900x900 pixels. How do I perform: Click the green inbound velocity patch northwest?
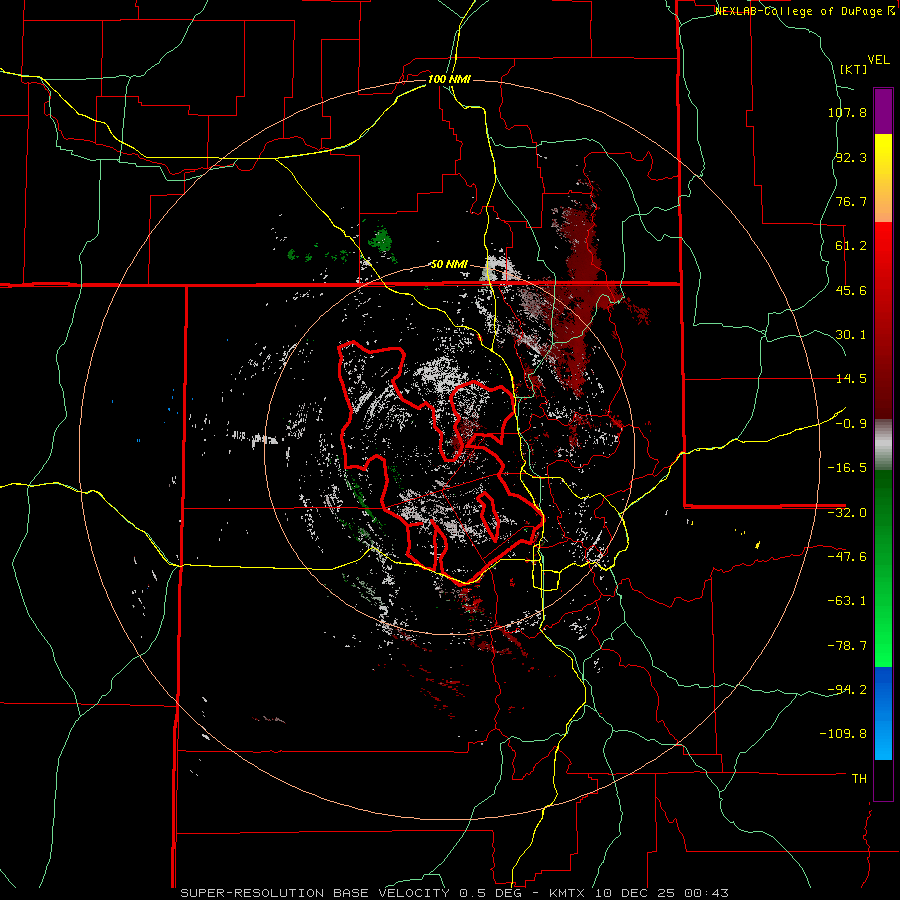tap(381, 238)
